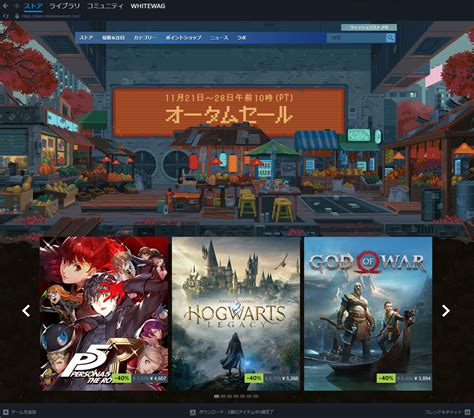The width and height of the screenshot is (474, 418).
Task: Click the Persona 5 discounted price
Action: coord(158,378)
